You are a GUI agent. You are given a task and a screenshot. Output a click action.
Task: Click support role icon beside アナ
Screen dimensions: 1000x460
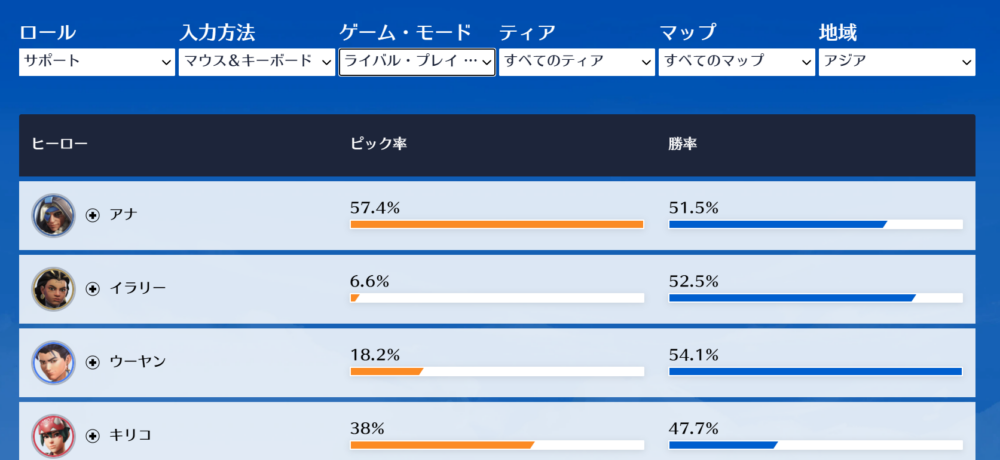(x=93, y=215)
